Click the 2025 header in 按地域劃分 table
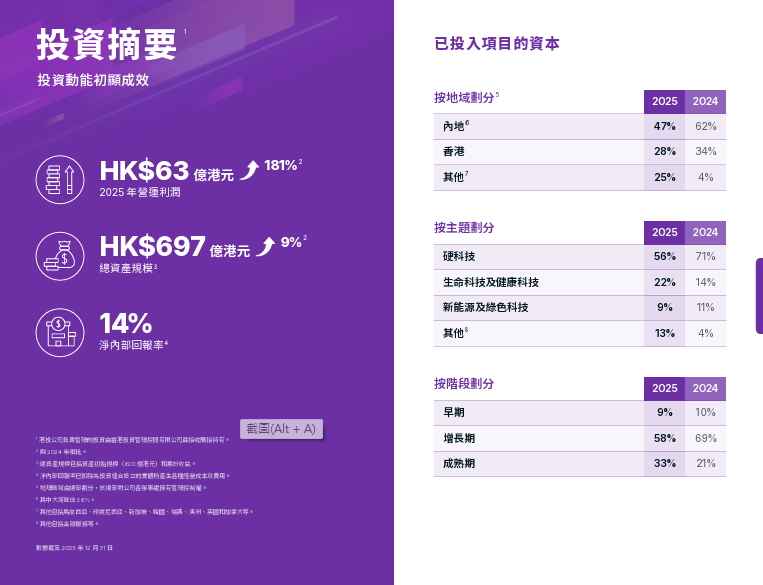The width and height of the screenshot is (763, 585). click(x=664, y=101)
